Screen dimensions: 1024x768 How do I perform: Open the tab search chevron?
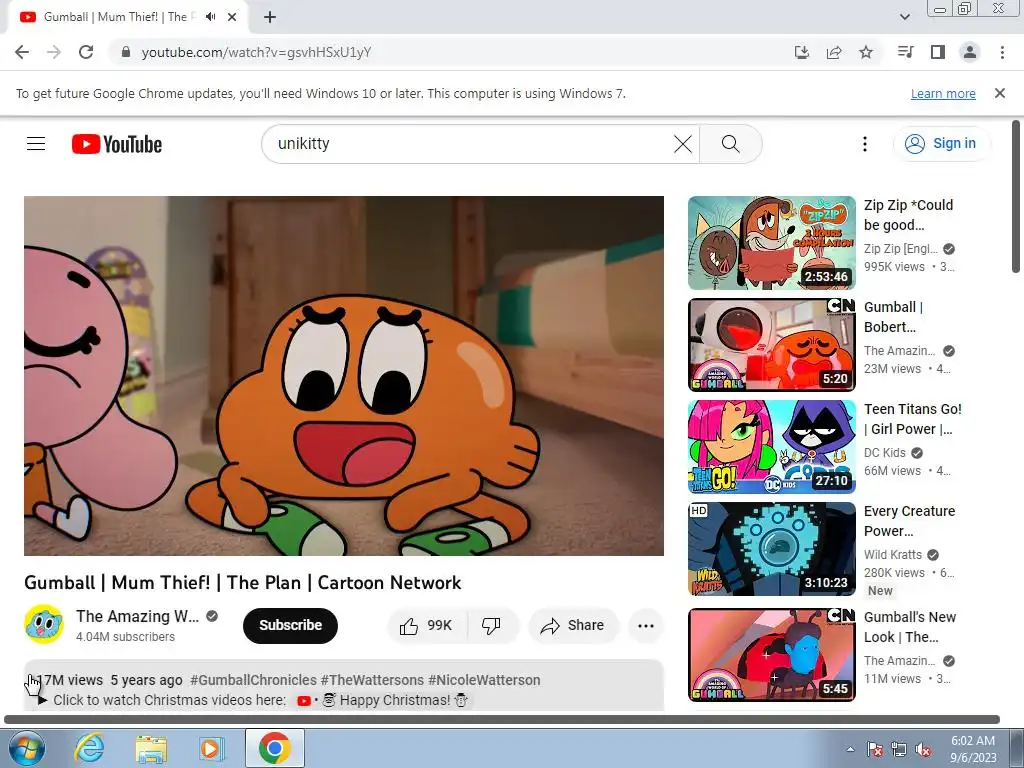pos(904,17)
